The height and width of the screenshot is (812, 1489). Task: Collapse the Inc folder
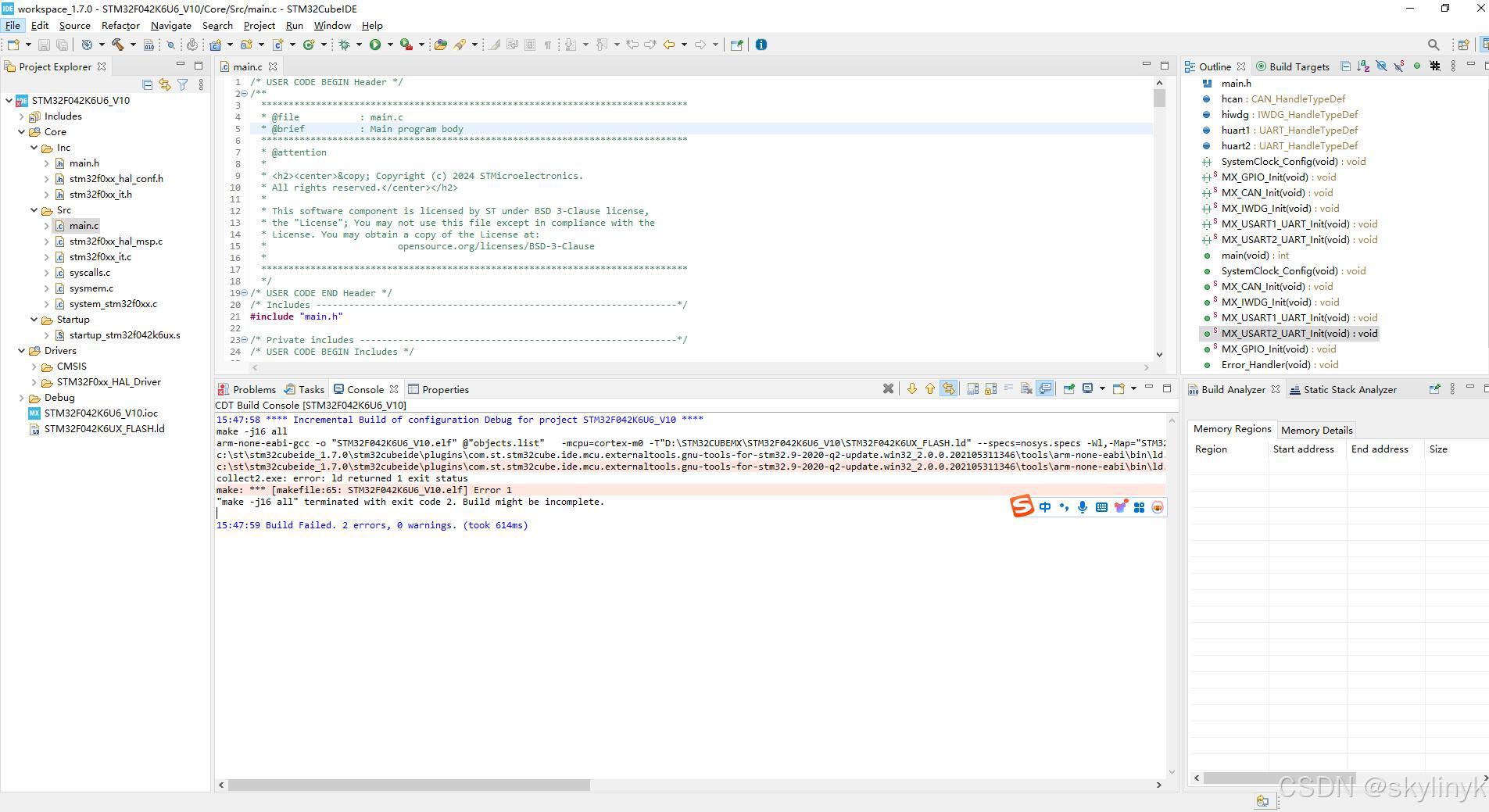[34, 147]
